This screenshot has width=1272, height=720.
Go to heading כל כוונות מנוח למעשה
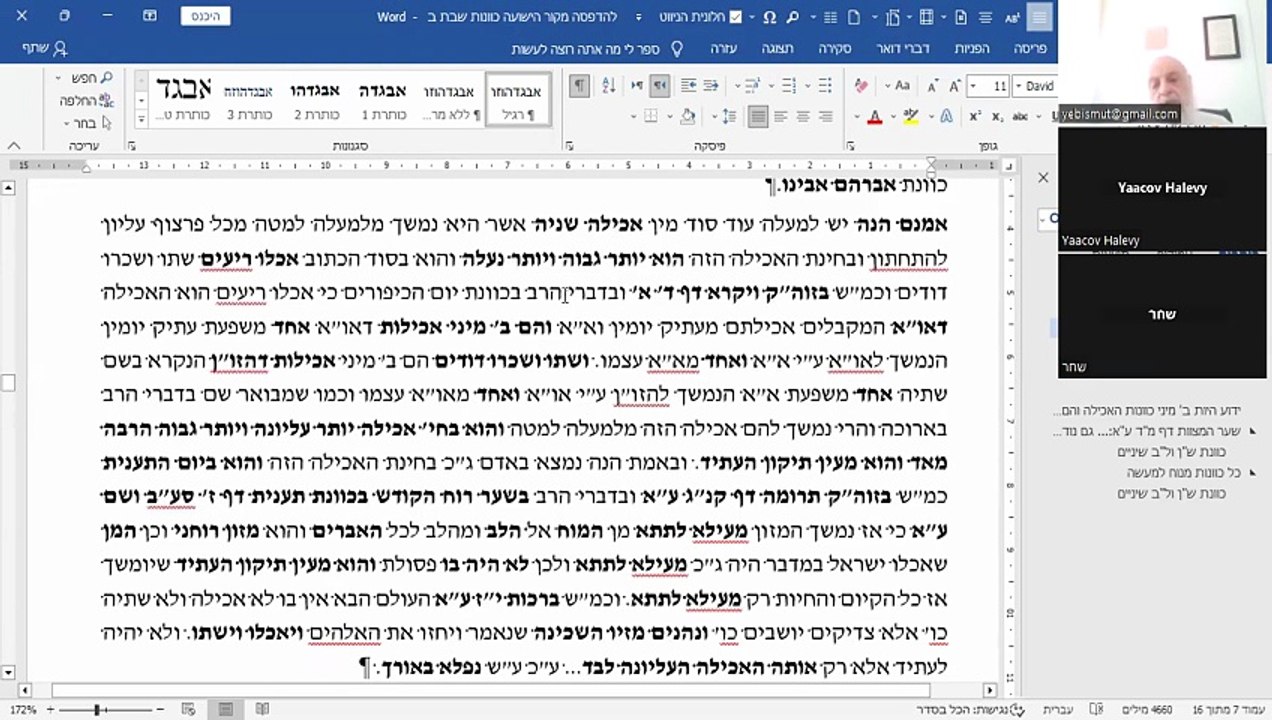coord(1183,472)
